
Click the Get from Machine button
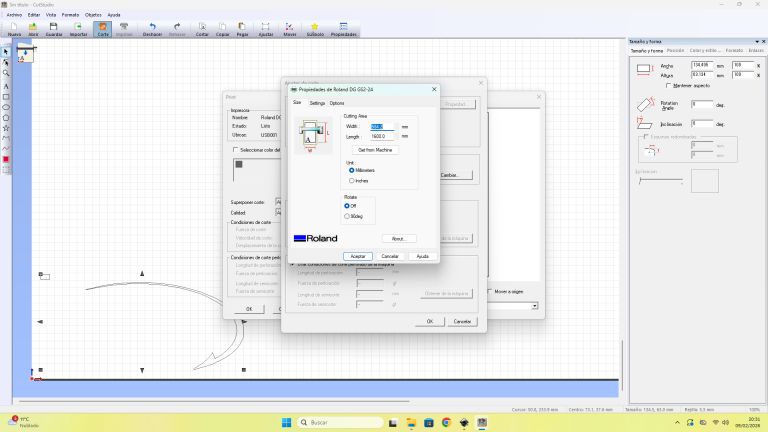(375, 150)
